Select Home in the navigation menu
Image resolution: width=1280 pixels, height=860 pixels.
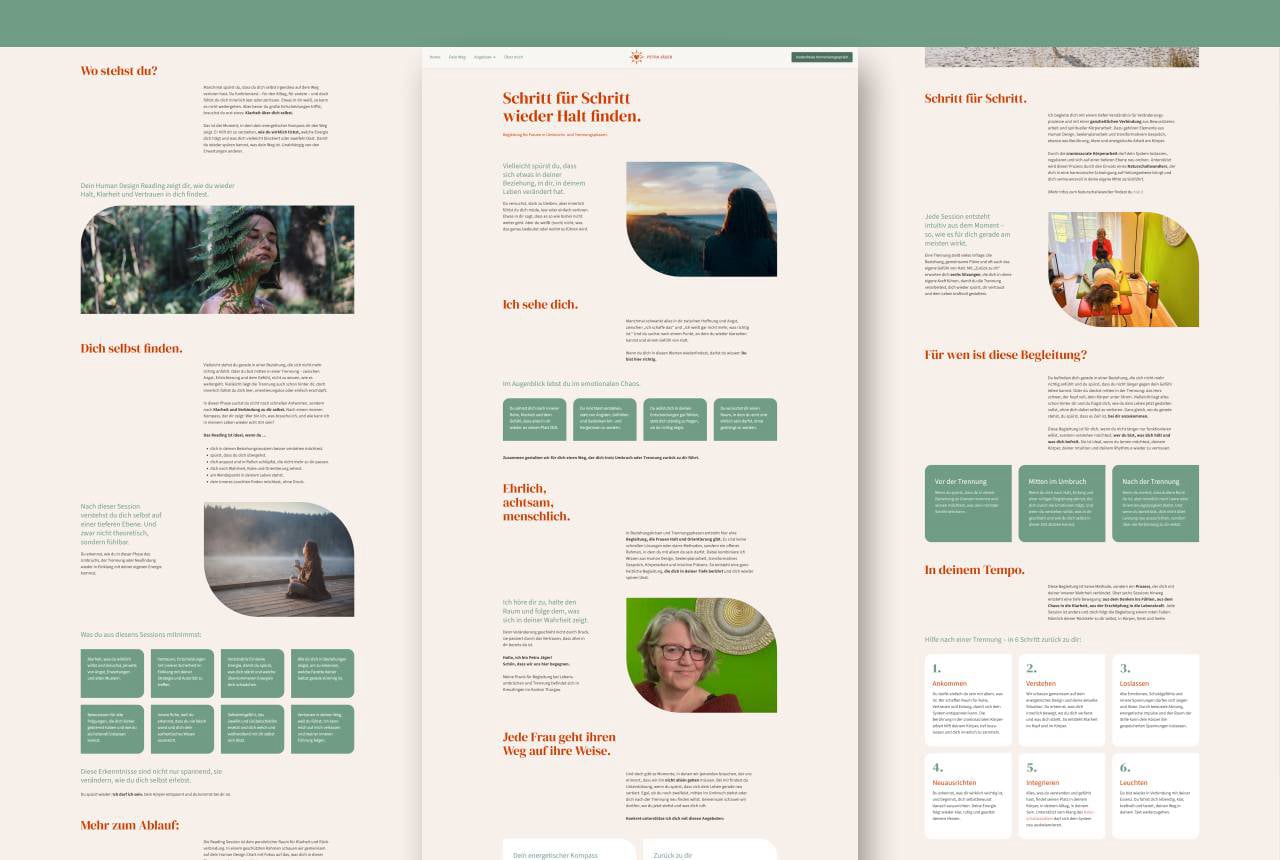[x=434, y=57]
